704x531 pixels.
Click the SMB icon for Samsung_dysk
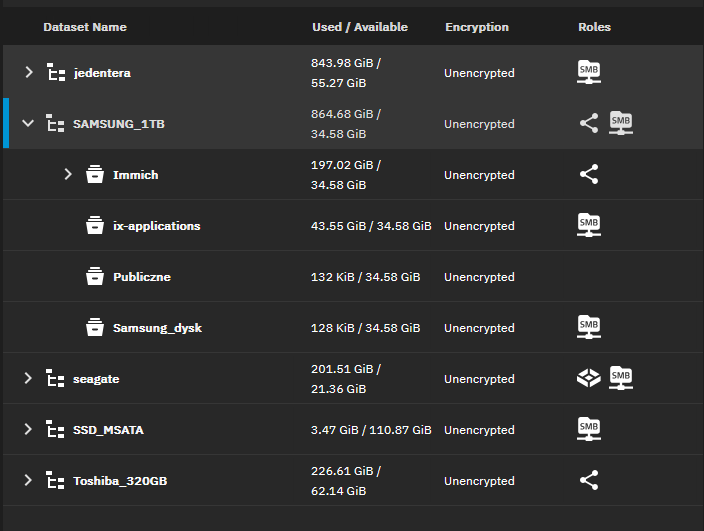click(x=589, y=328)
